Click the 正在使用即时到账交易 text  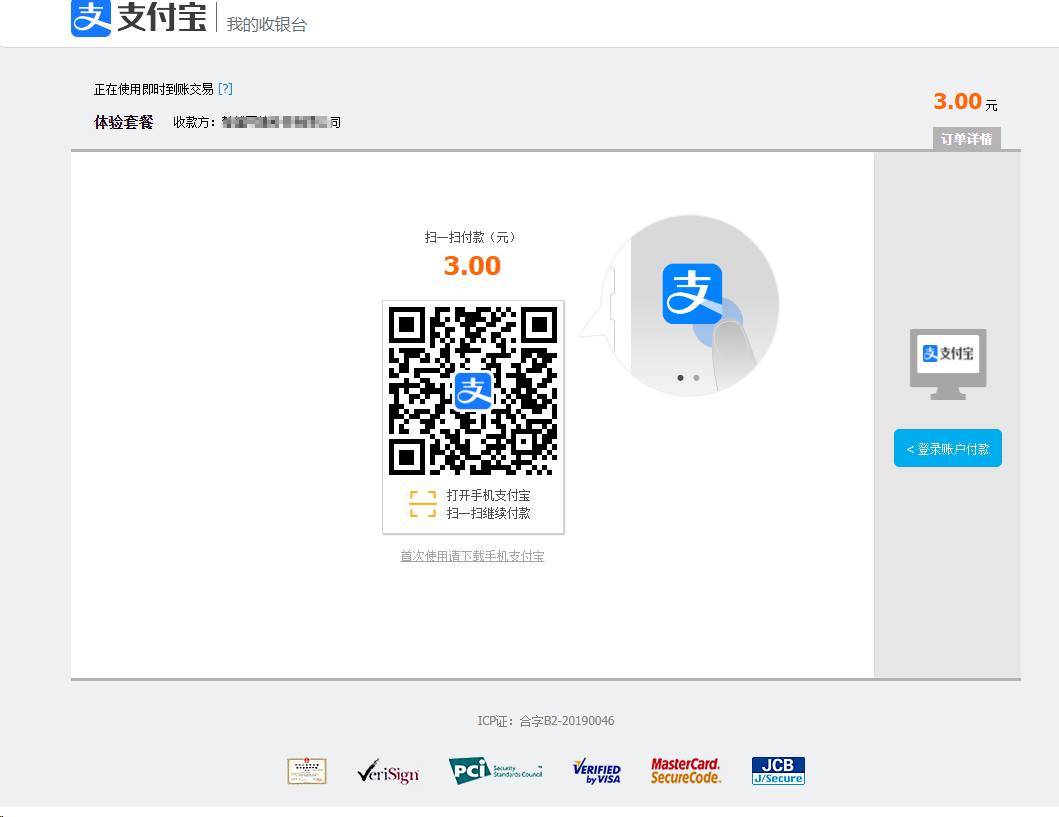pyautogui.click(x=153, y=89)
